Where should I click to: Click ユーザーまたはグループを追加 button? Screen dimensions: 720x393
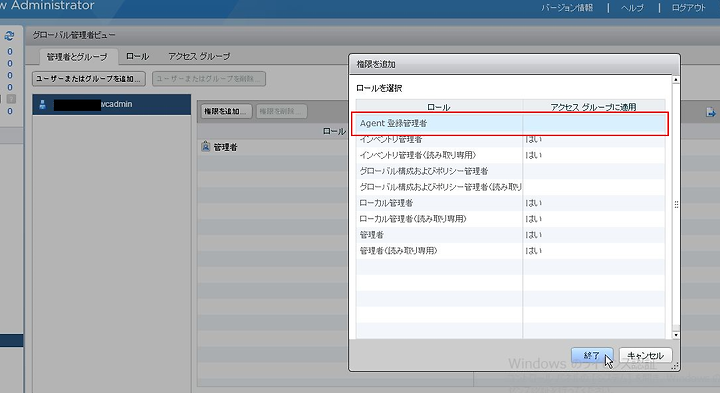point(89,79)
